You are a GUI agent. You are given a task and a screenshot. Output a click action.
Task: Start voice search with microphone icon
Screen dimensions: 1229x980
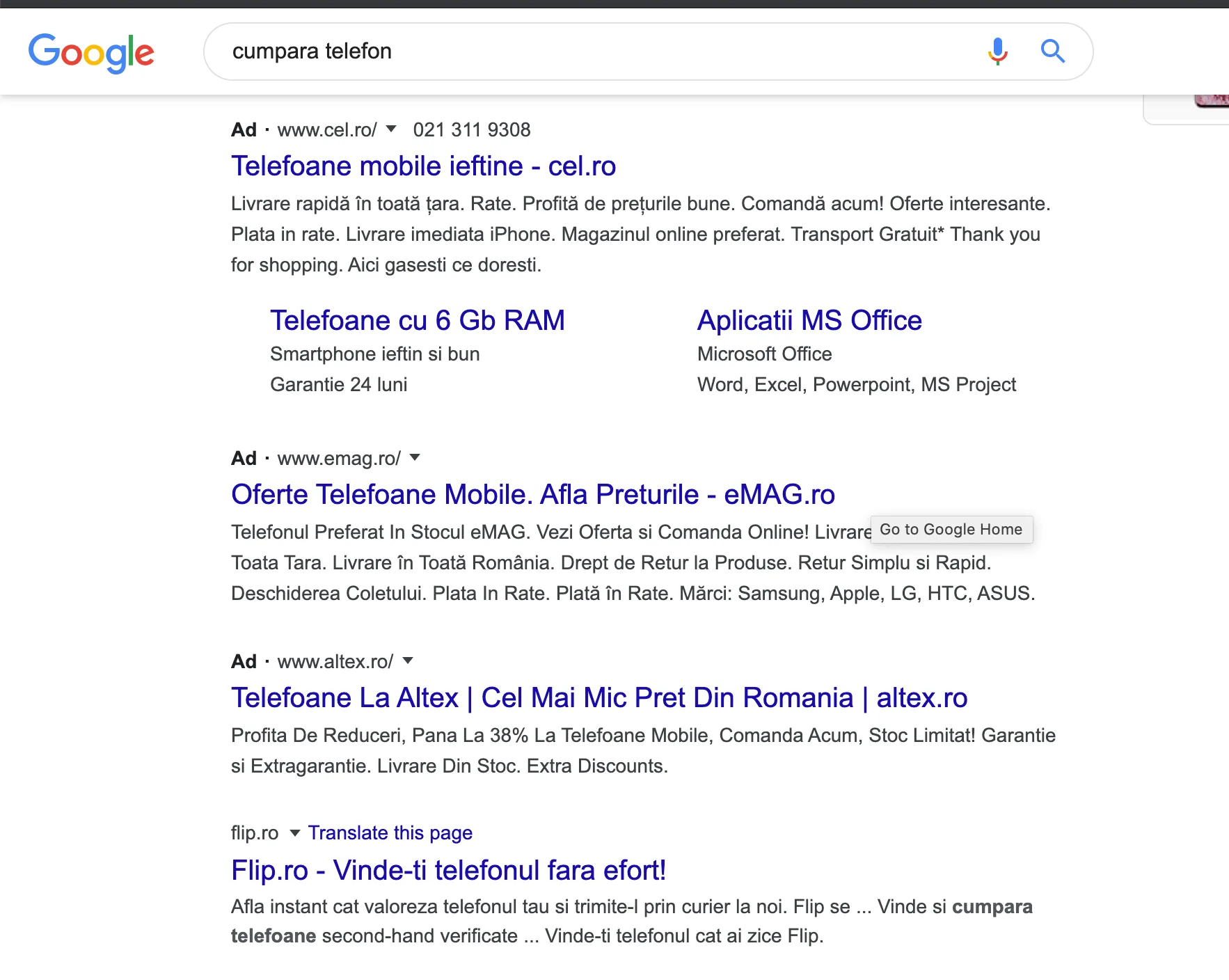pos(997,52)
